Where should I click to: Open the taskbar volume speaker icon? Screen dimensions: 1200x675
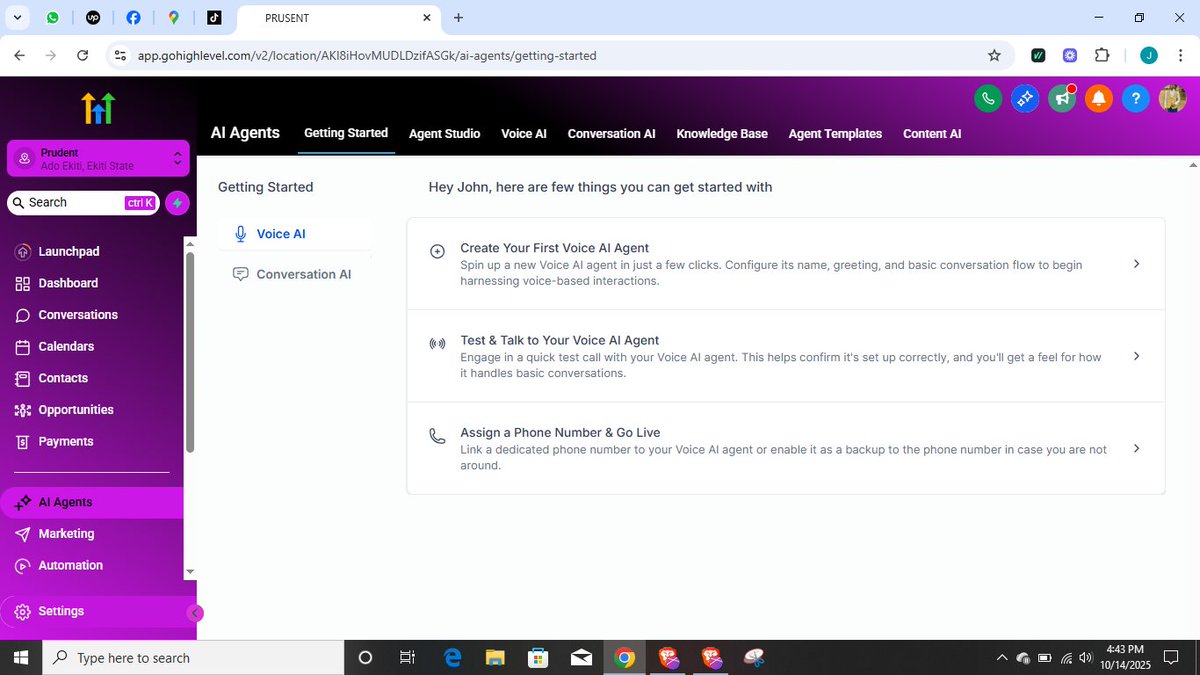click(1086, 658)
